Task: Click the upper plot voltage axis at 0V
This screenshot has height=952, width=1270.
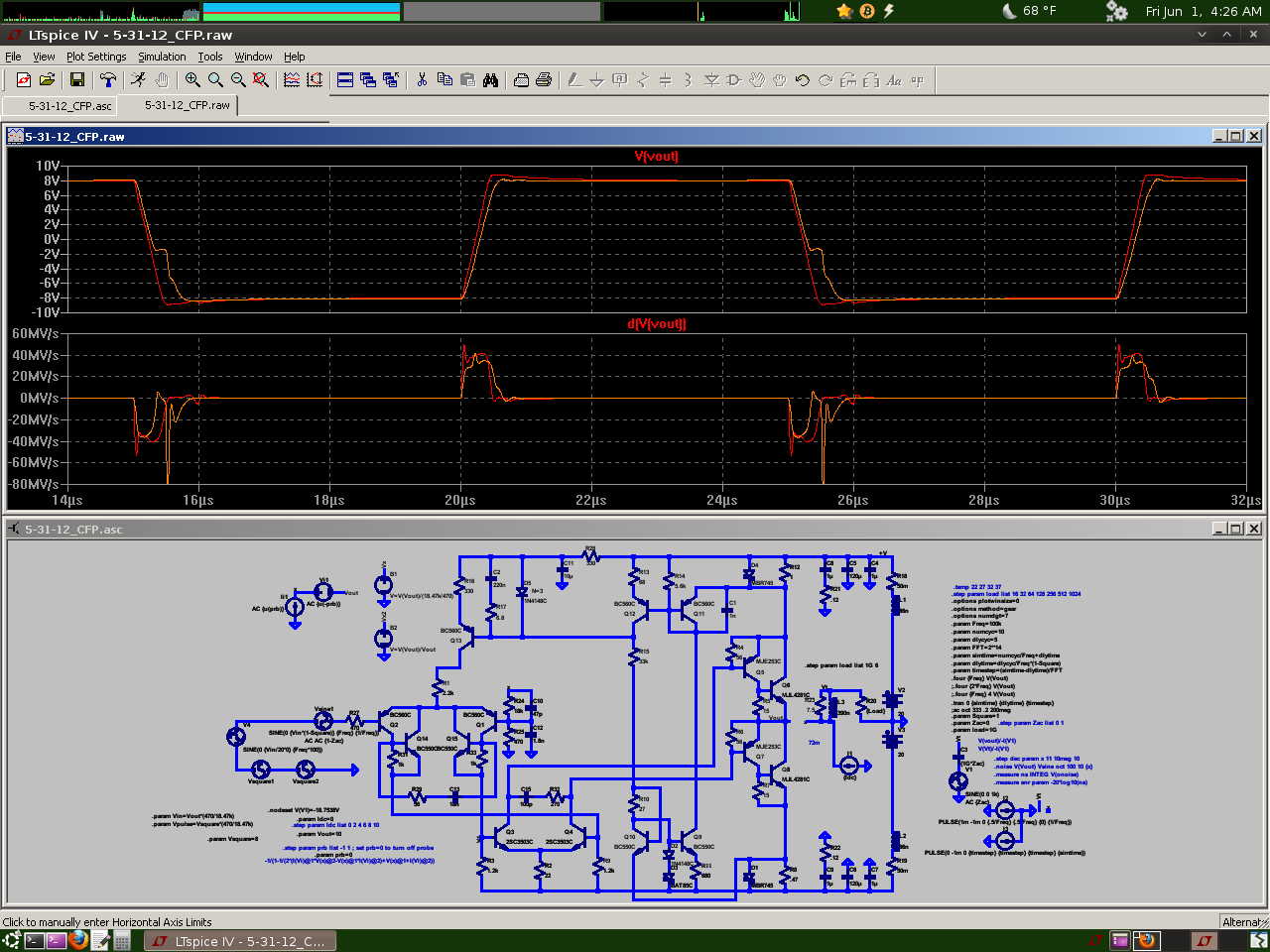Action: 52,239
